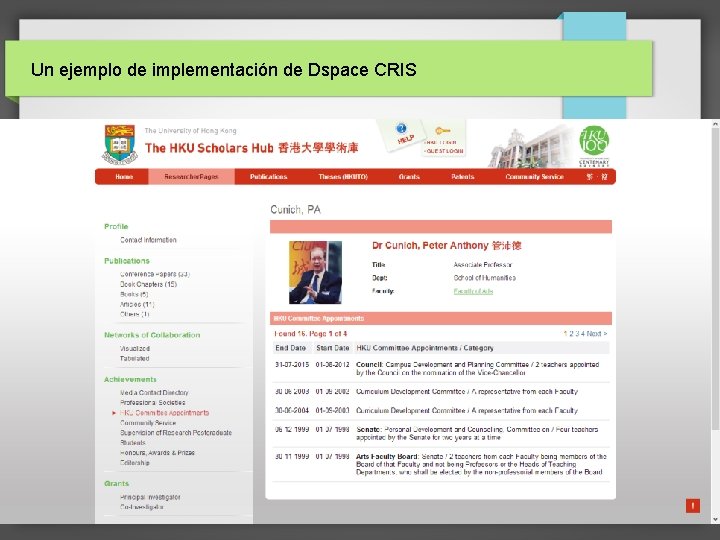The image size is (720, 540).
Task: Click the Profile sidebar heading
Action: (x=116, y=226)
